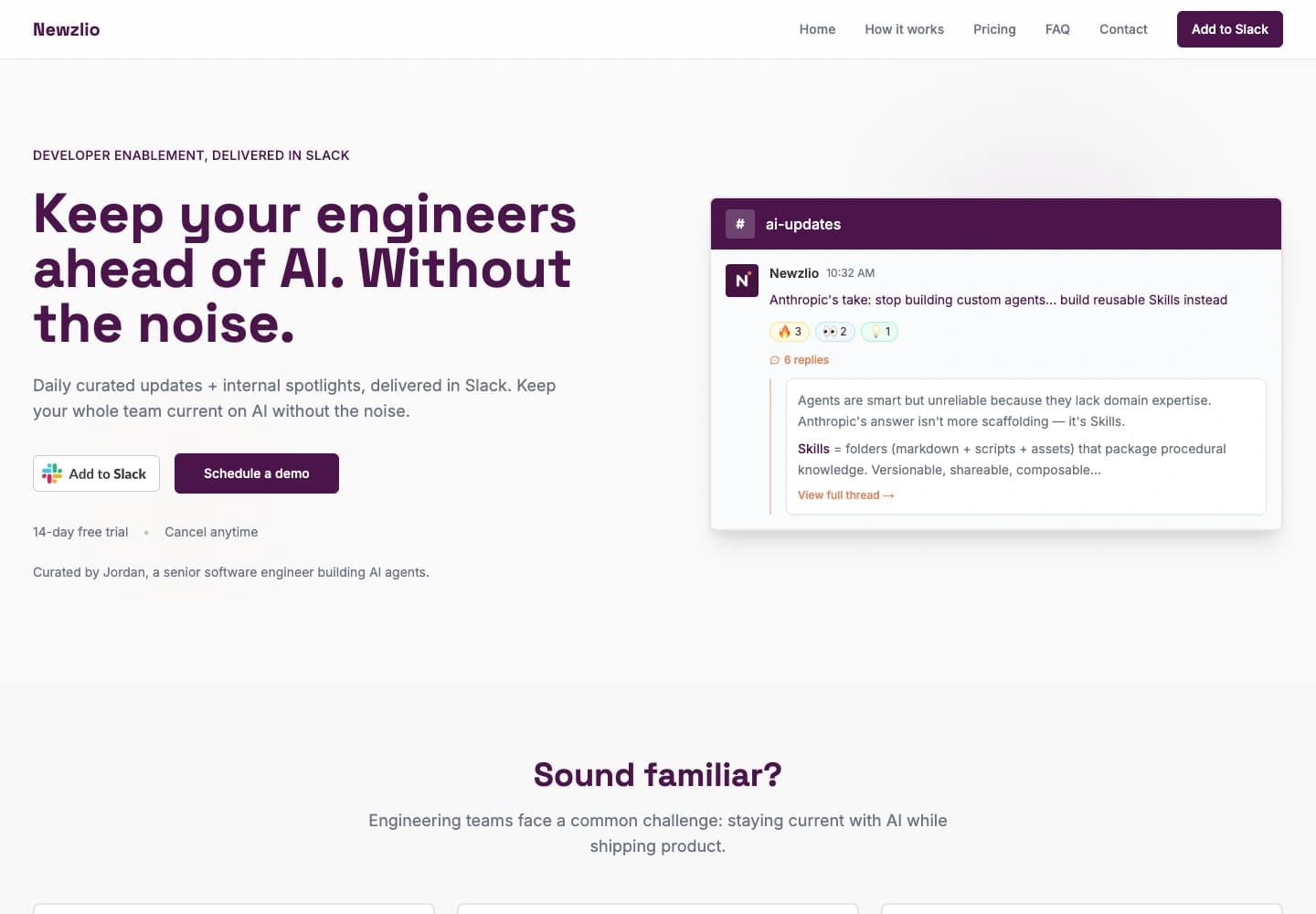Image resolution: width=1316 pixels, height=914 pixels.
Task: Click the Sound familiar? heading
Action: (658, 775)
